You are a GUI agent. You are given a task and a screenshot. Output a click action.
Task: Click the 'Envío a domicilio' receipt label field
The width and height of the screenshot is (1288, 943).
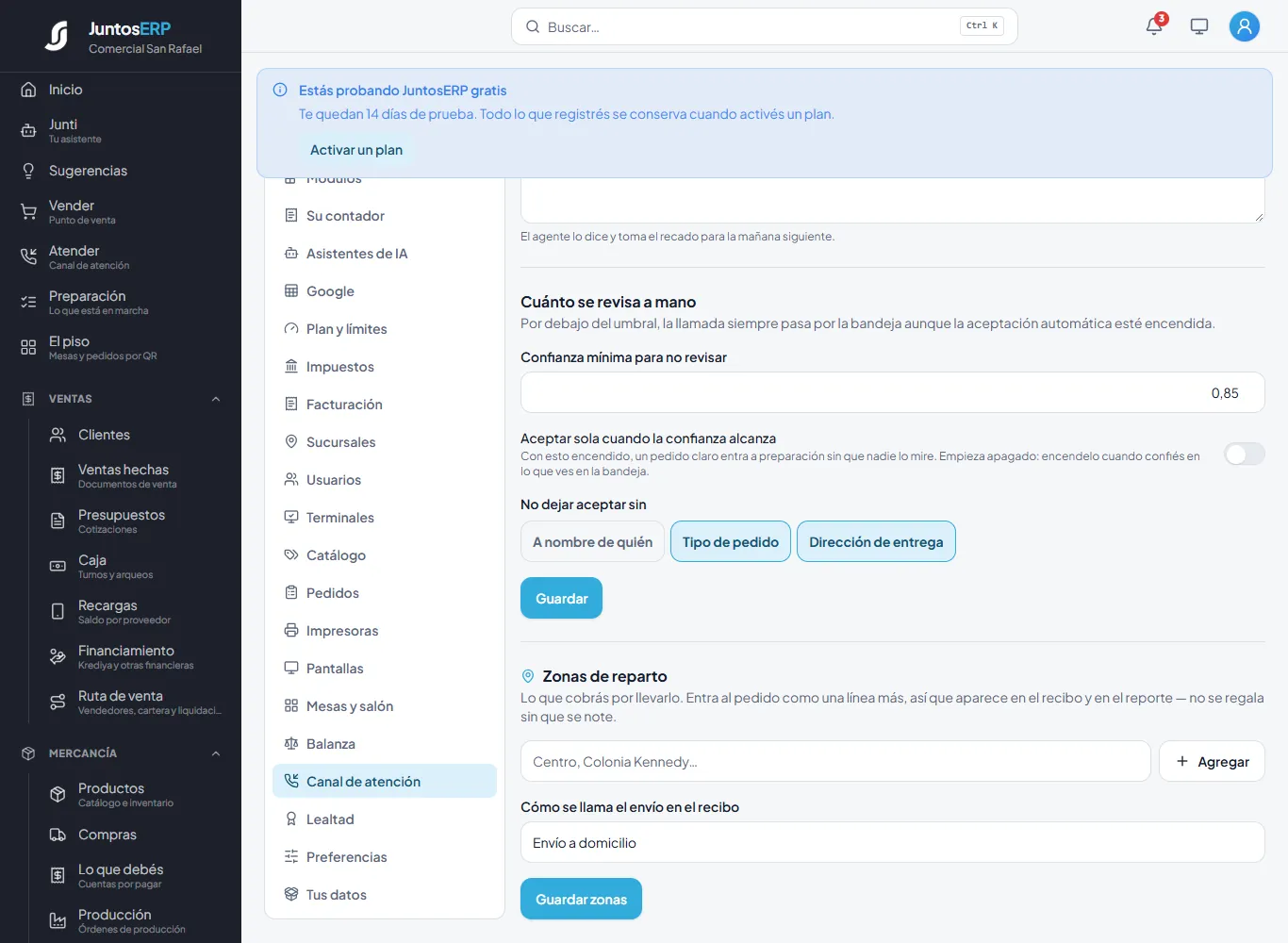(892, 842)
